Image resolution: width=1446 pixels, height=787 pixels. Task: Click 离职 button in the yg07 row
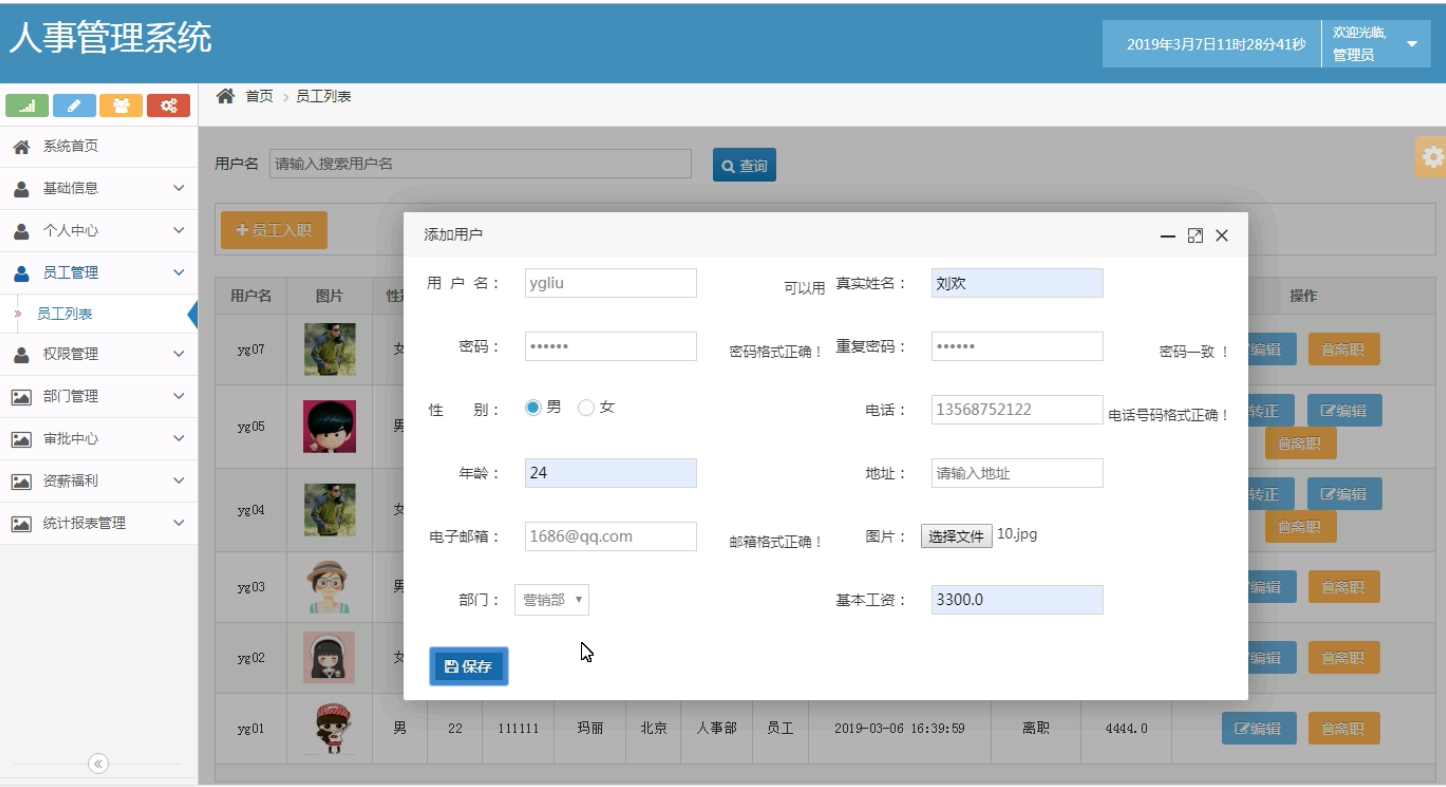[1343, 350]
